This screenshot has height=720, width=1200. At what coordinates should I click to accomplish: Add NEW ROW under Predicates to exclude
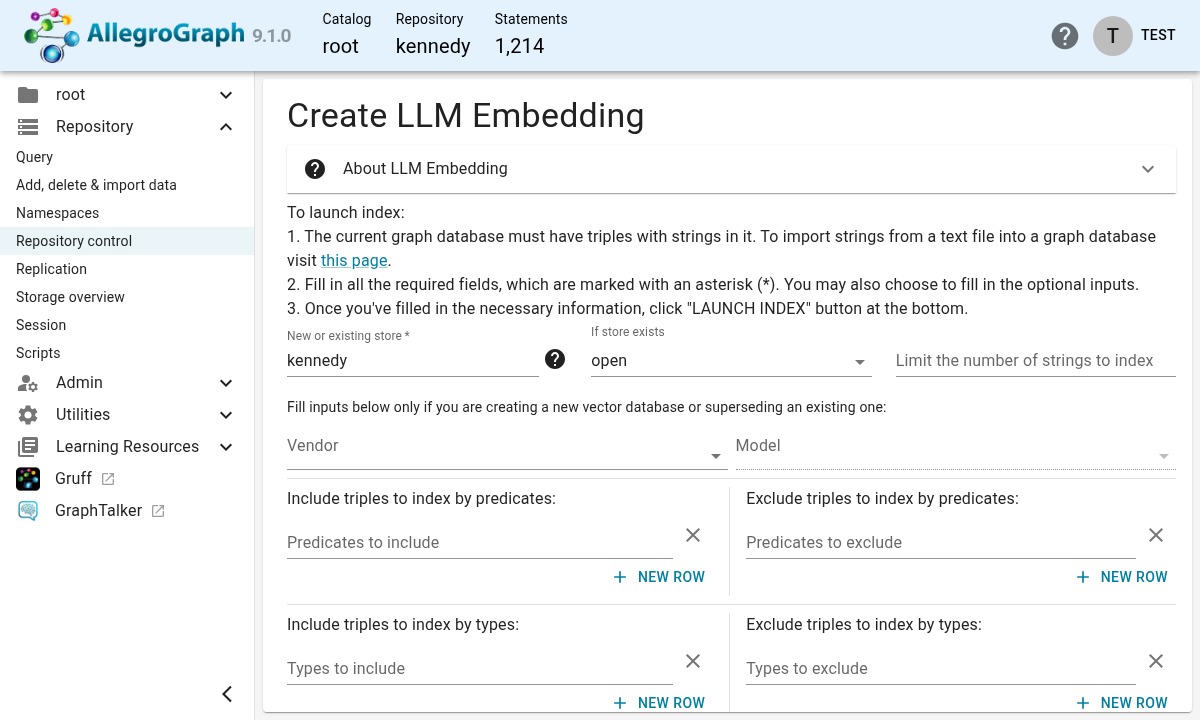pos(1122,577)
